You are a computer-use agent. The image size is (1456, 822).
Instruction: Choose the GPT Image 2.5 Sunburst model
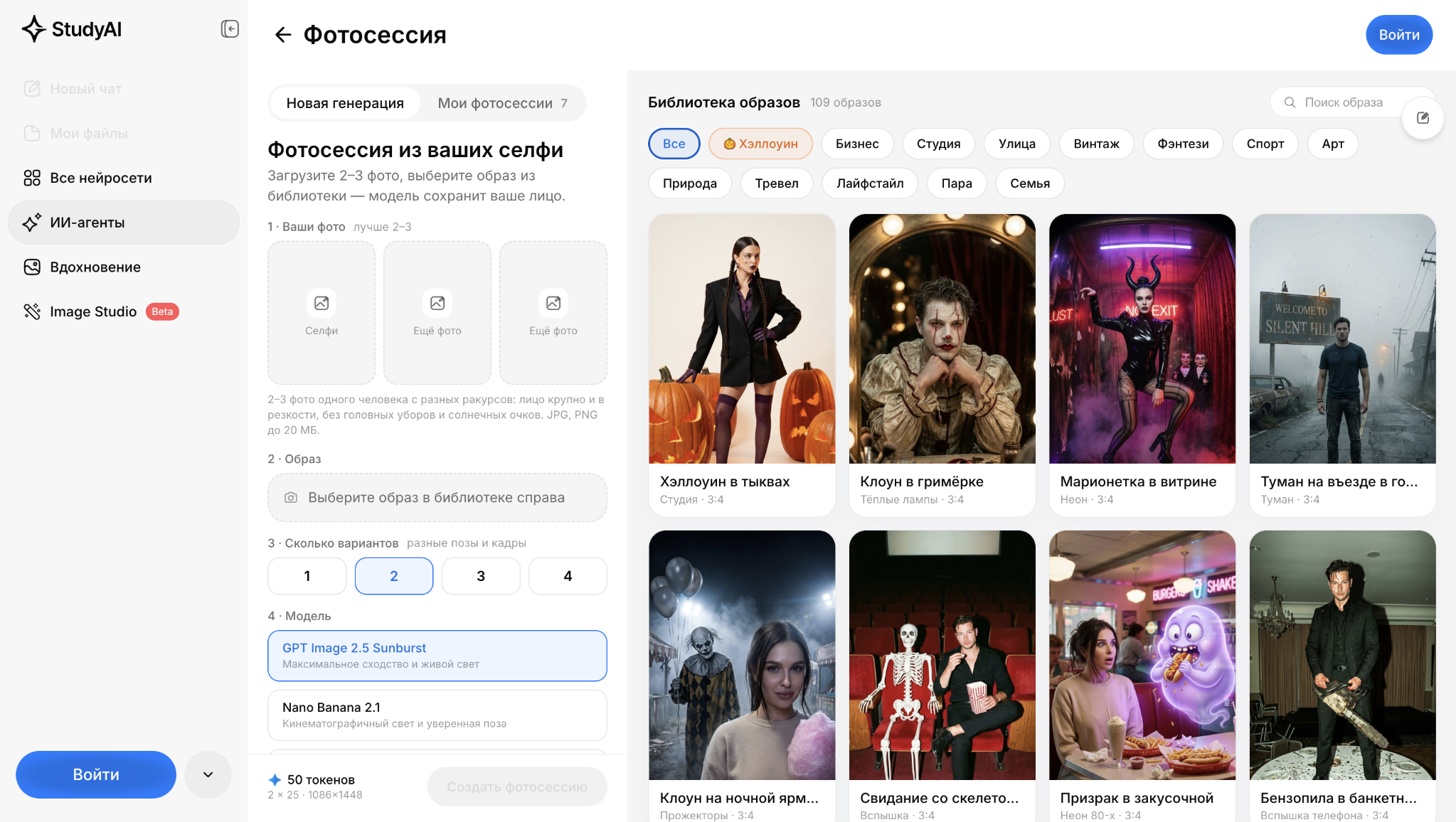click(x=437, y=656)
